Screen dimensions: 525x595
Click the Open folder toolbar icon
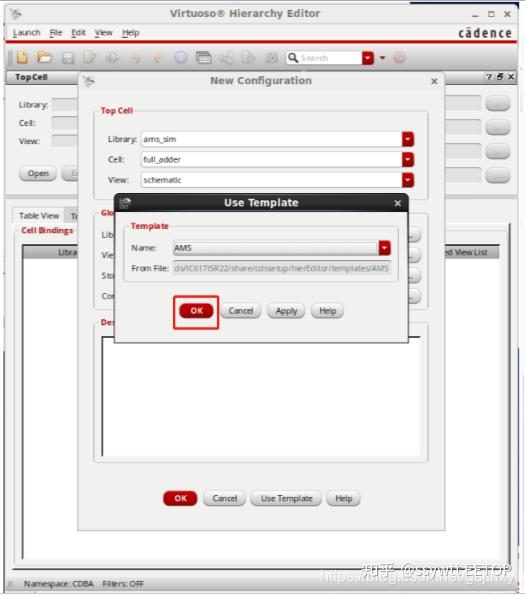point(44,58)
